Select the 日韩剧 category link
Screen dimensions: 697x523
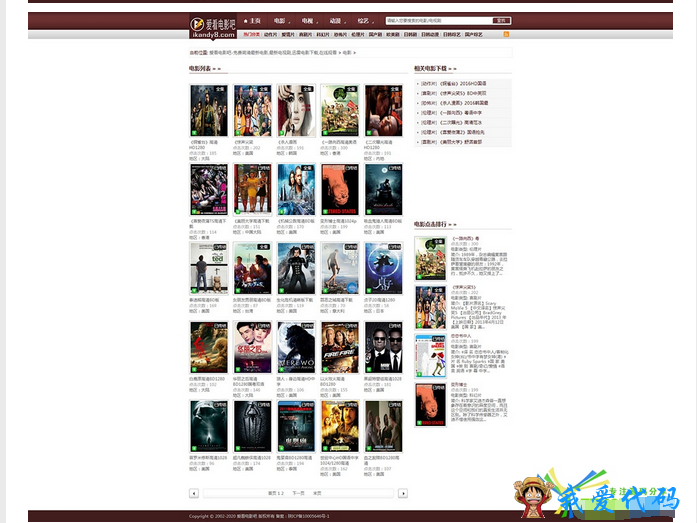pyautogui.click(x=410, y=35)
